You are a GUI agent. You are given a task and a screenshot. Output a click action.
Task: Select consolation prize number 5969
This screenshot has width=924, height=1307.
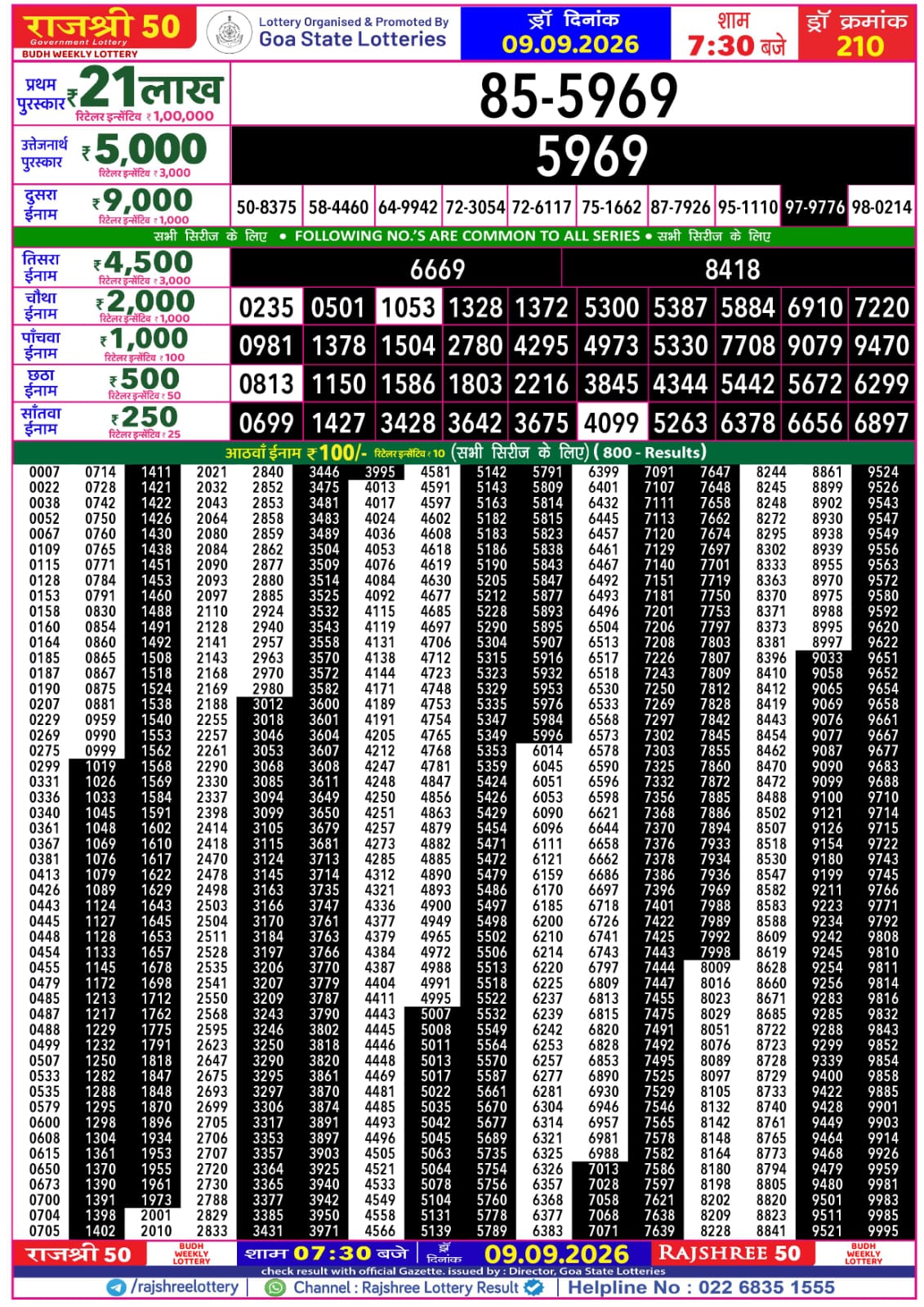pyautogui.click(x=591, y=155)
